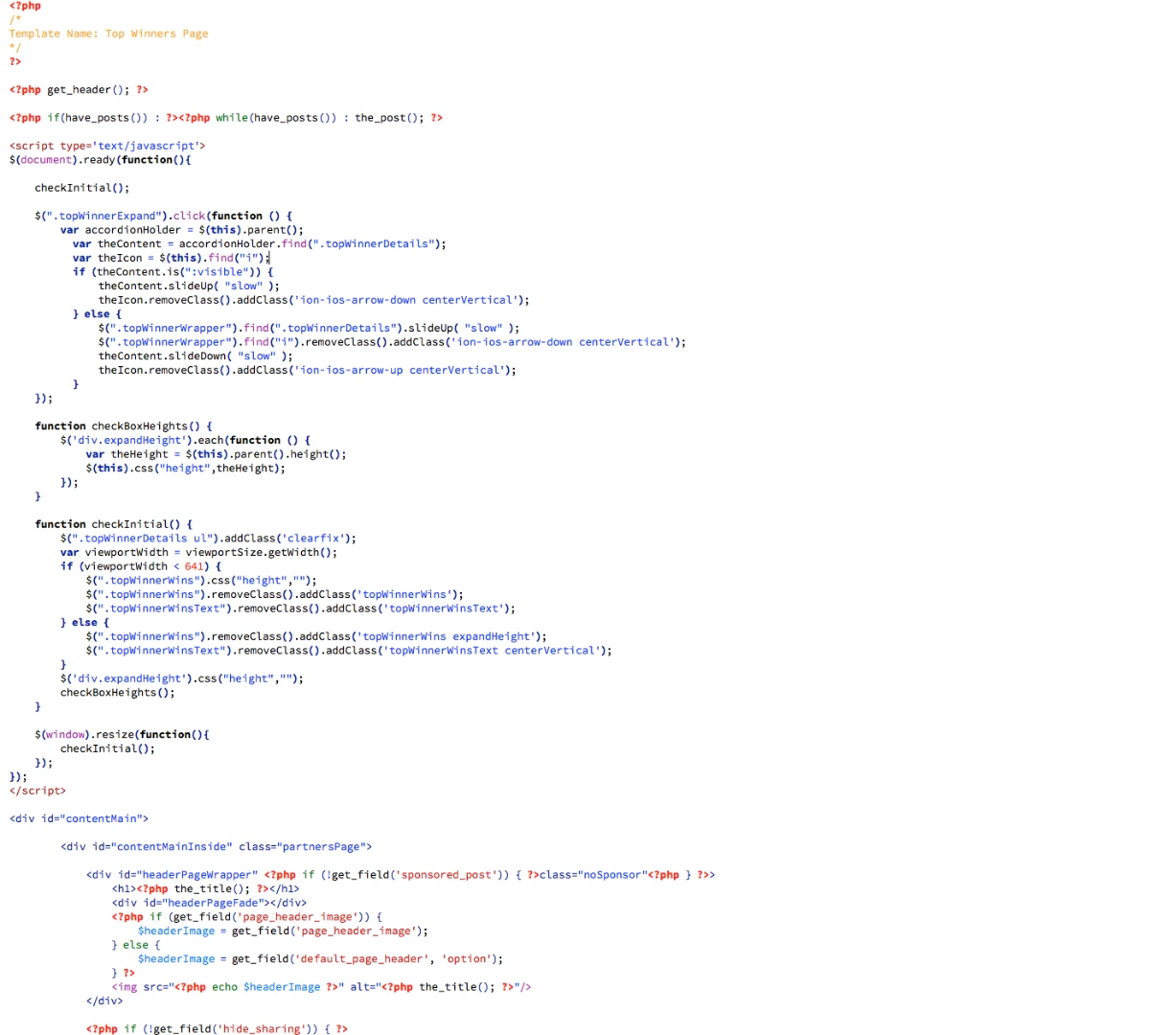Click the theIcon addClass 'ion-ios-arrow-up centerVertical' line
The width and height of the screenshot is (1176, 1035).
307,370
